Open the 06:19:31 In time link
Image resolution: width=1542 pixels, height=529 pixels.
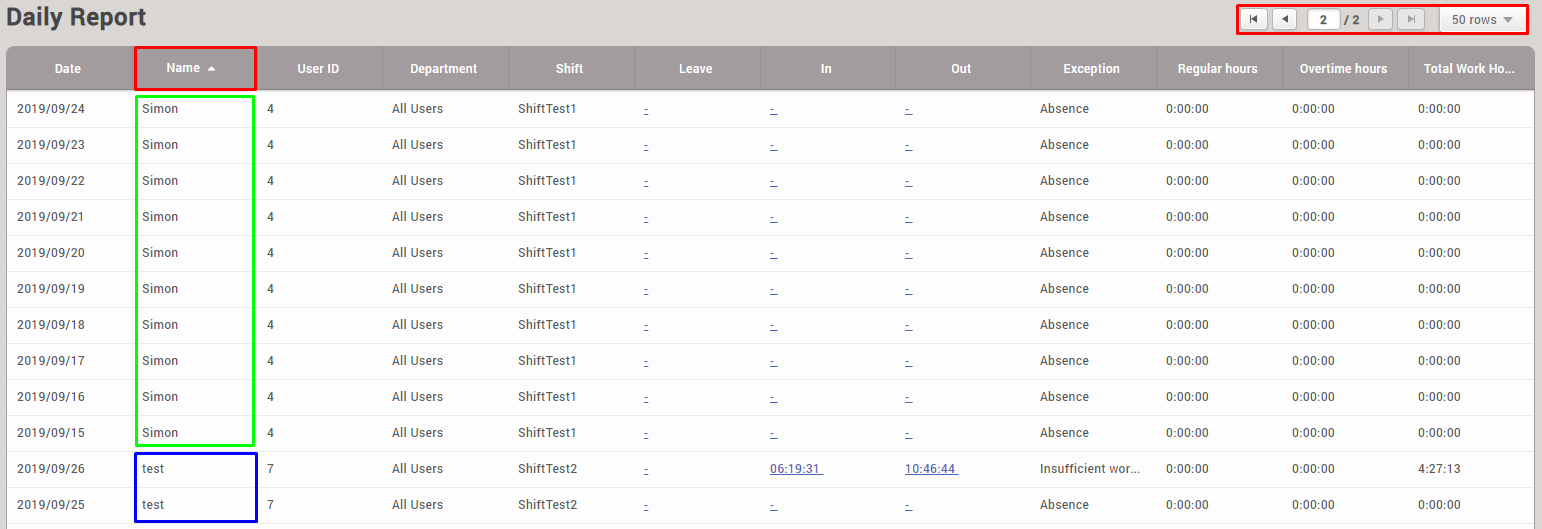point(796,469)
